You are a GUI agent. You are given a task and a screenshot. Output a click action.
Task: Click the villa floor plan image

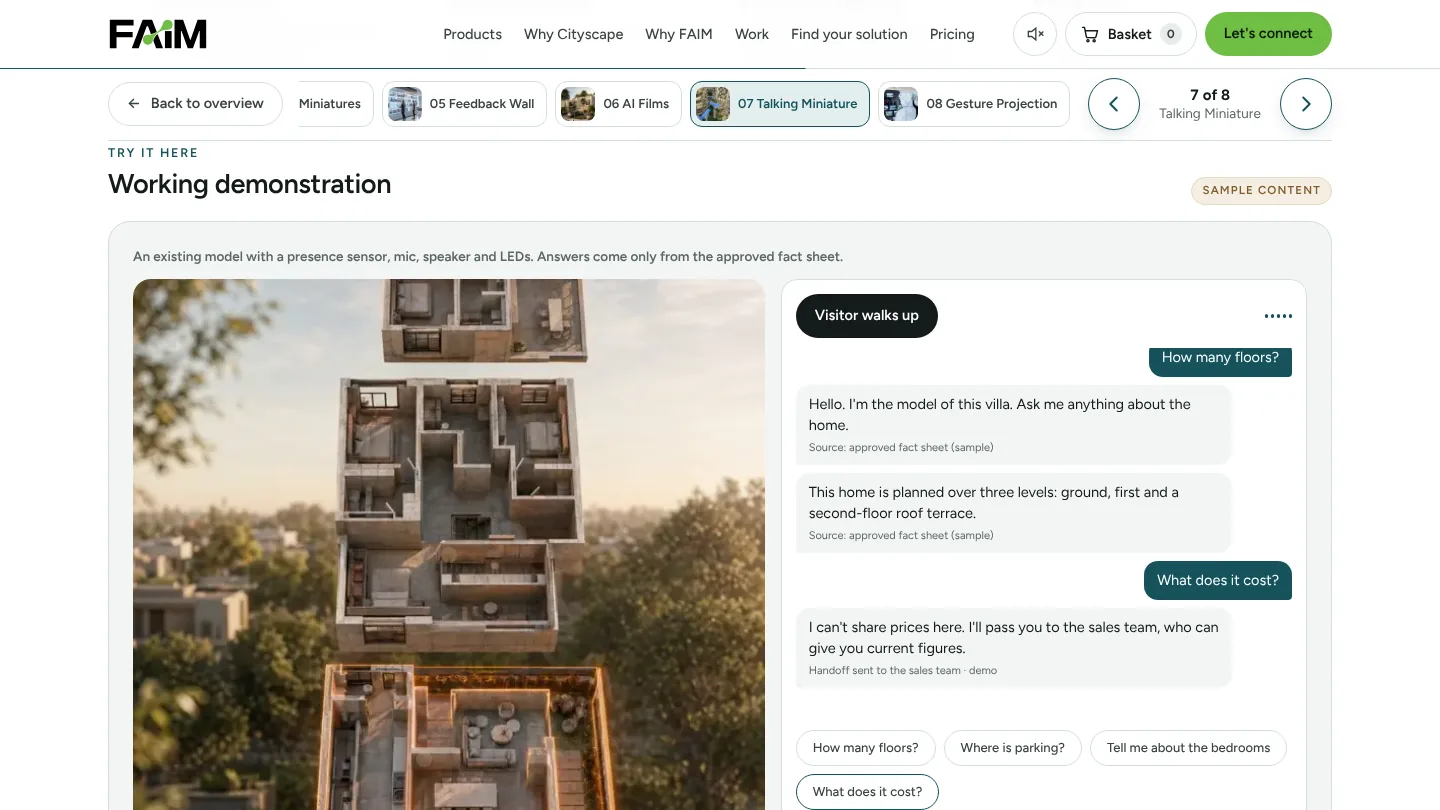449,544
